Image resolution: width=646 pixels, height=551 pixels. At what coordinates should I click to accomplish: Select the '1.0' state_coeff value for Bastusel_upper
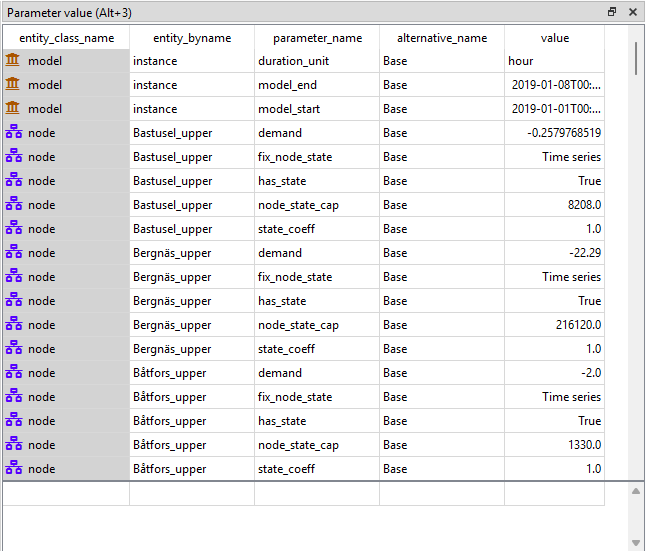pos(555,228)
